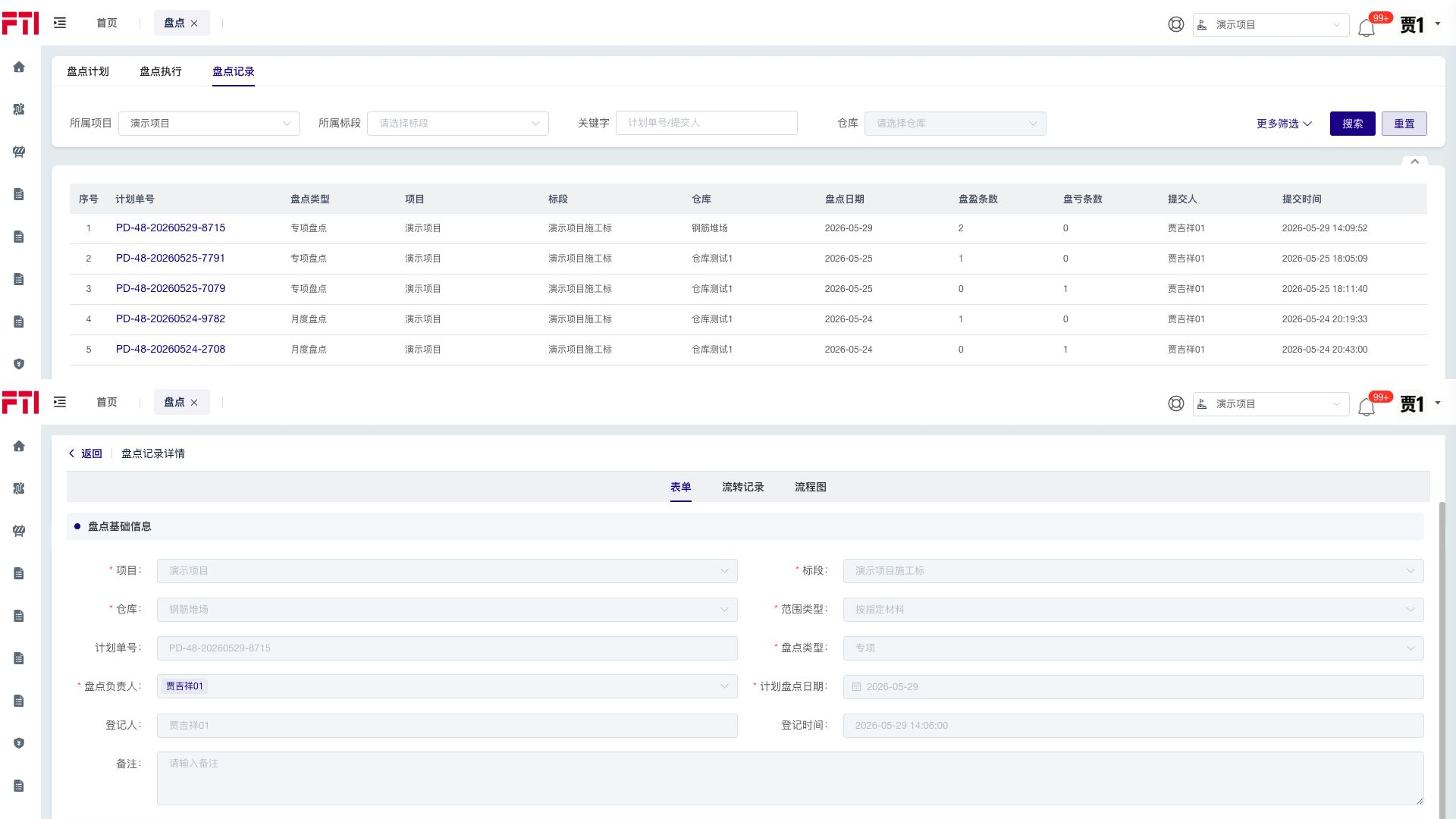Go to 首页 tab in detail view header
Viewport: 1456px width, 819px height.
pos(107,402)
